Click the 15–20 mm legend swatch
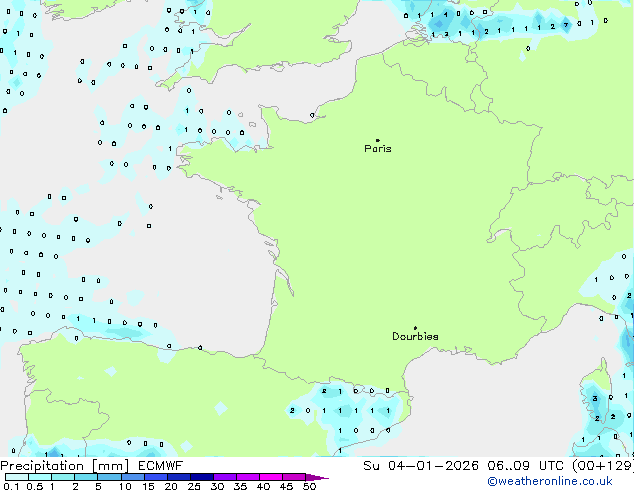 (155, 477)
